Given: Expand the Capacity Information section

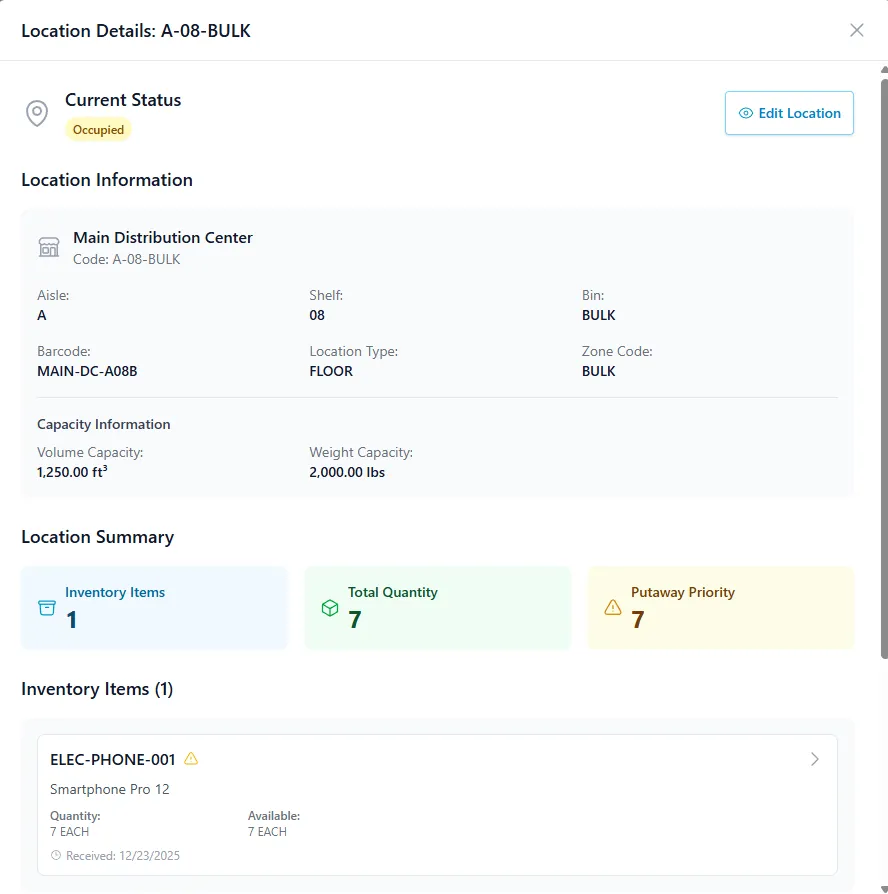Looking at the screenshot, I should [103, 424].
